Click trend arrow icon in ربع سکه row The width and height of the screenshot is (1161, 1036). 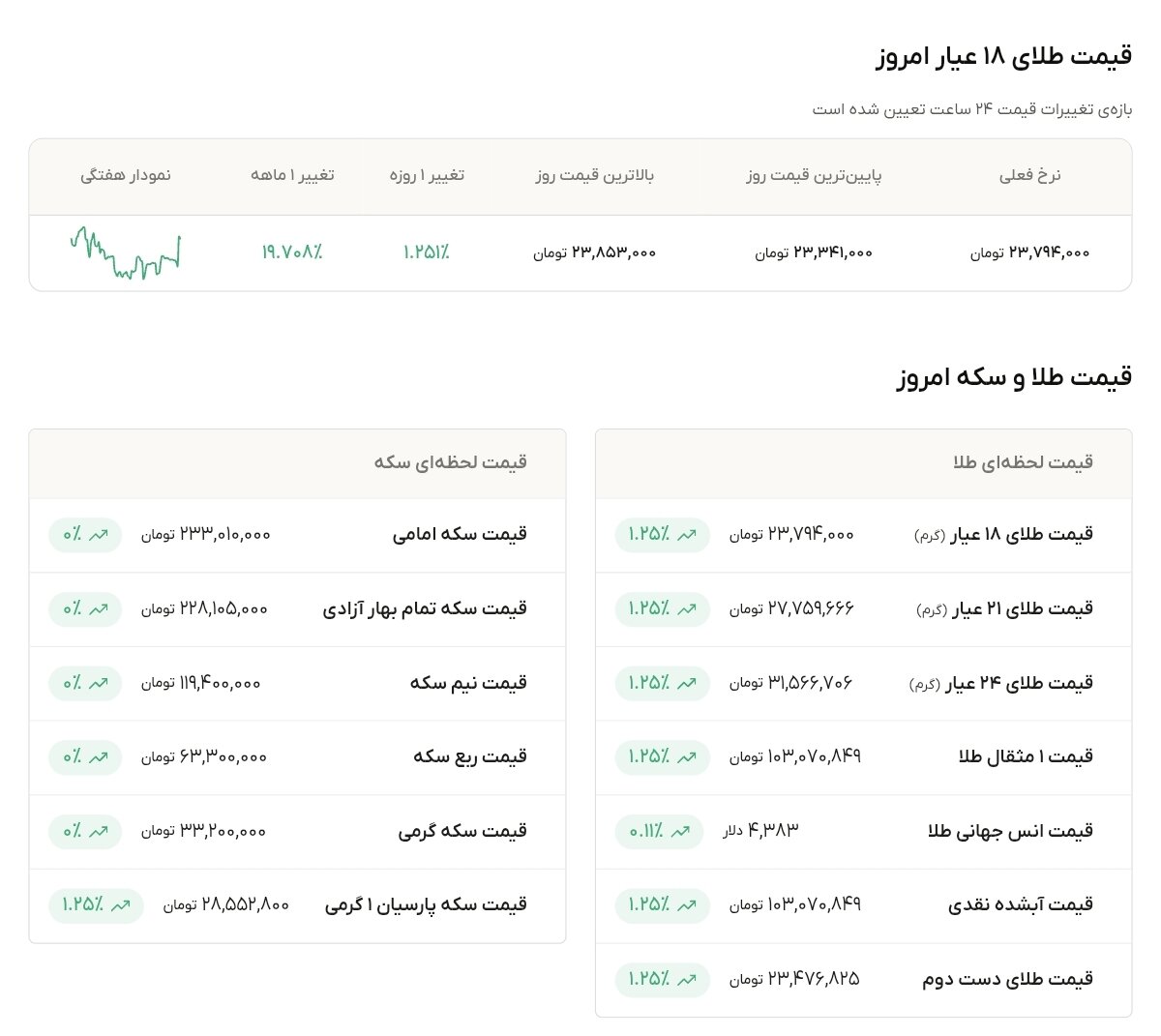(99, 756)
